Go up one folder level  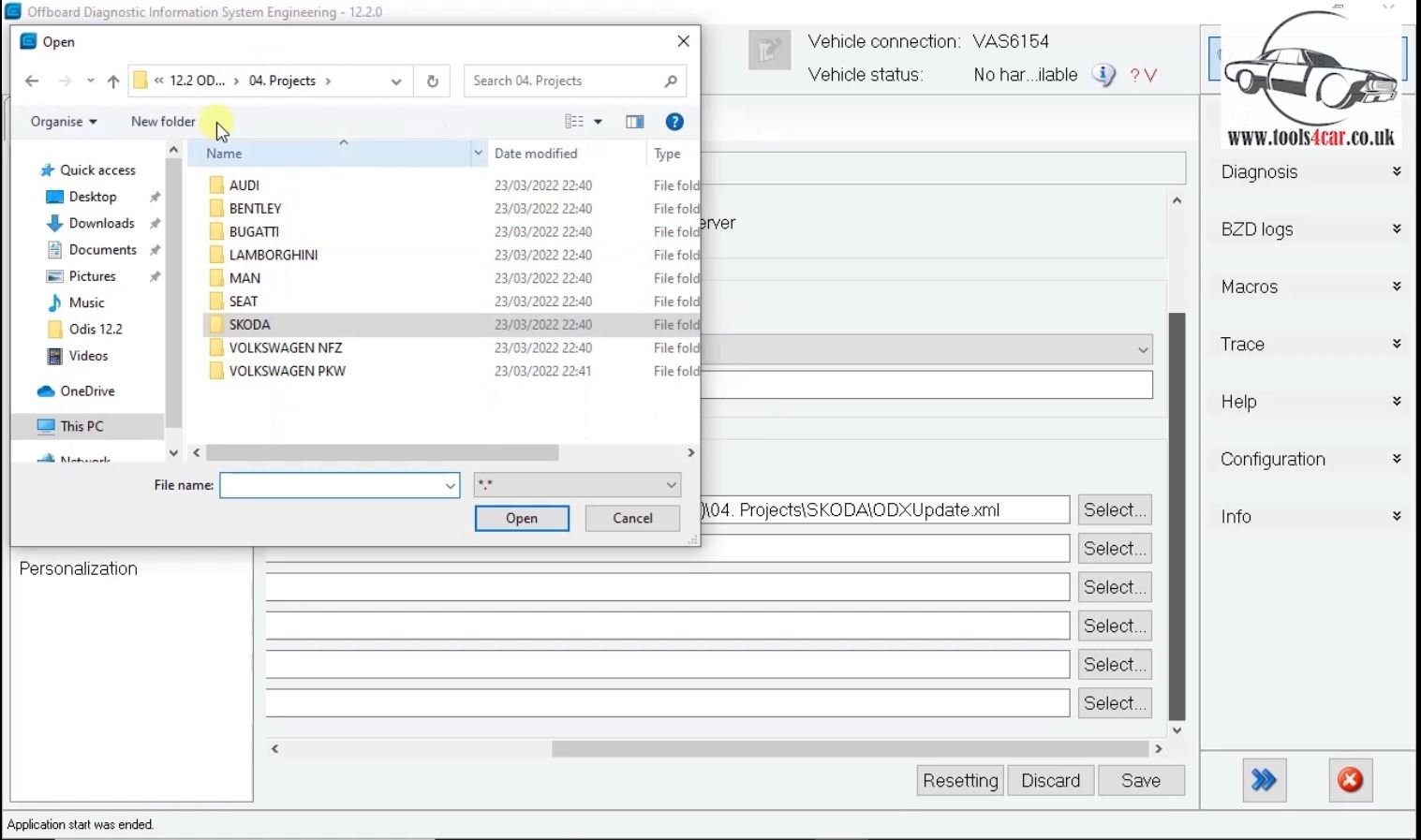113,81
